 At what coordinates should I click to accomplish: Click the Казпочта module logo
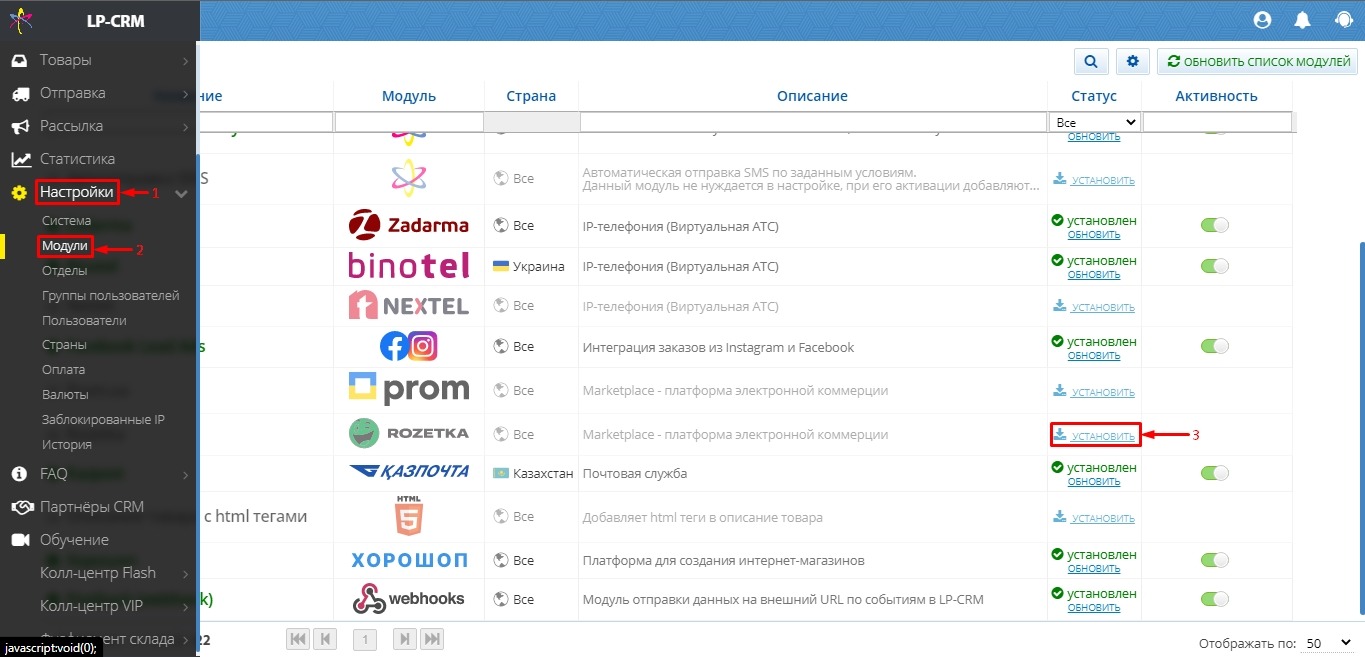pos(408,472)
